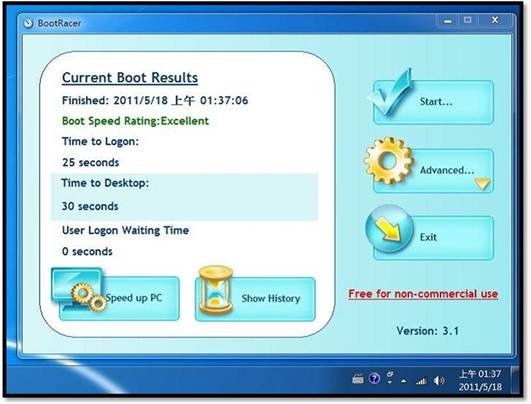Screen dimensions: 531x404
Task: Click the hourglass icon for history
Action: (x=216, y=290)
